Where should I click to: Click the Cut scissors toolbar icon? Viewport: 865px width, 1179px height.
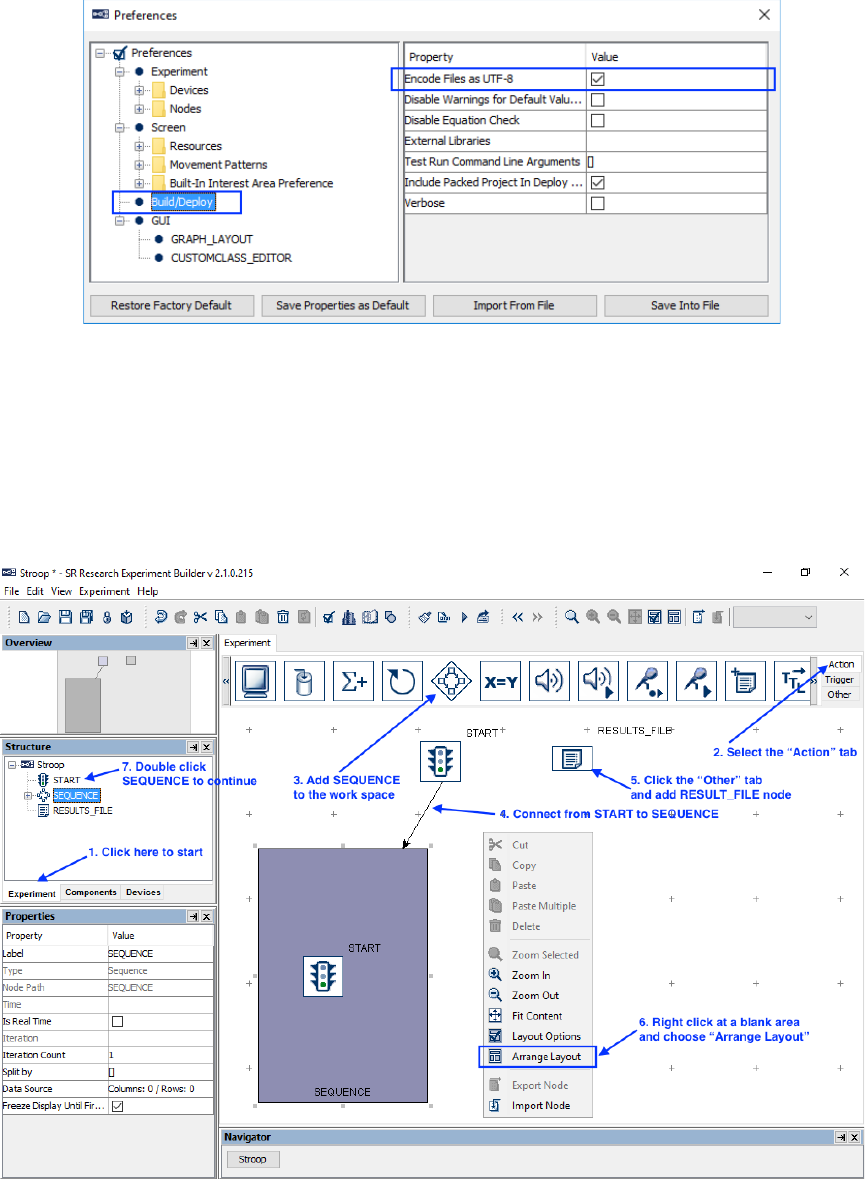tap(200, 617)
